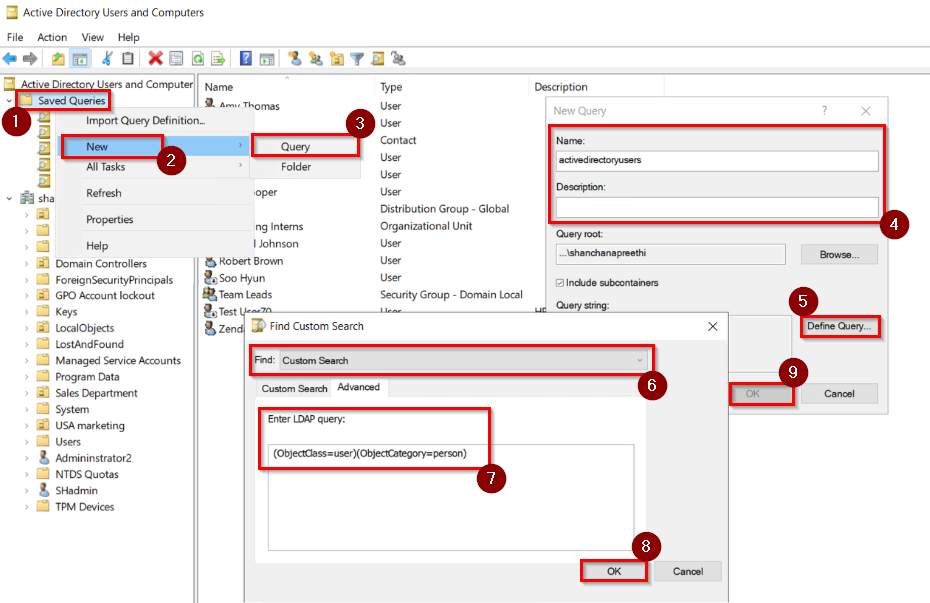Open the Set Filter Options icon

(357, 58)
